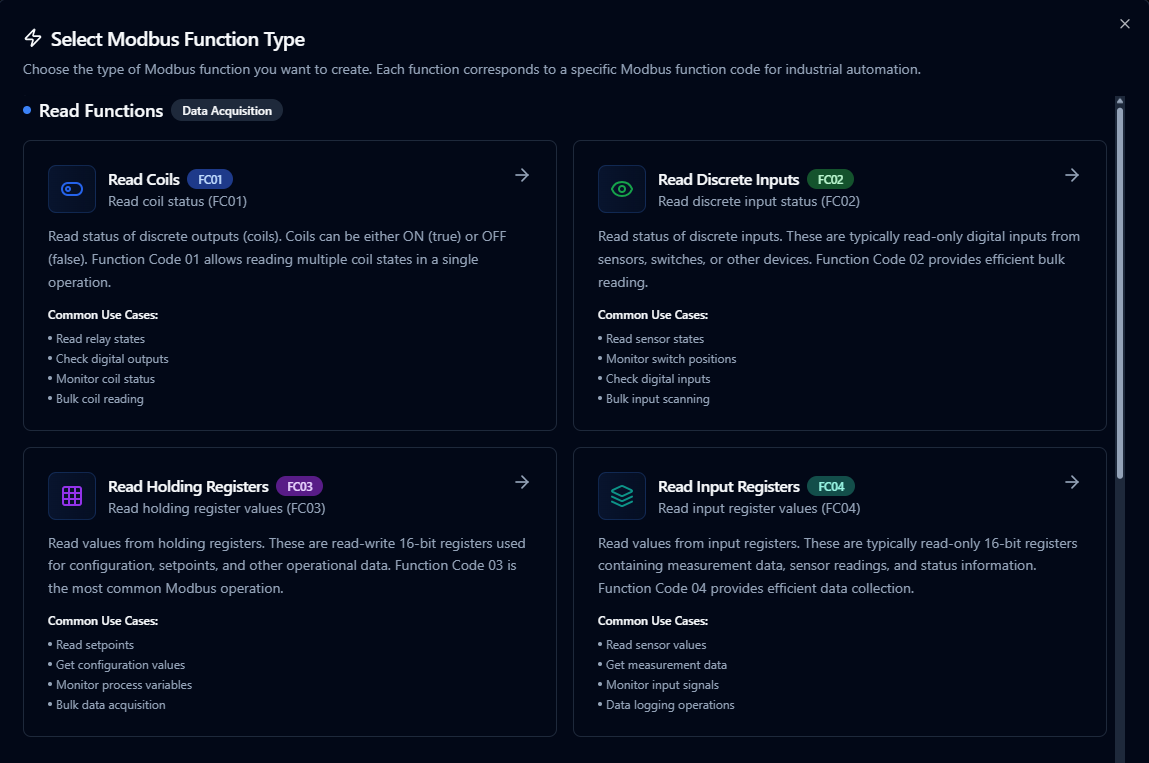
Task: Click the arrow on Read Input Registers card
Action: click(1072, 482)
